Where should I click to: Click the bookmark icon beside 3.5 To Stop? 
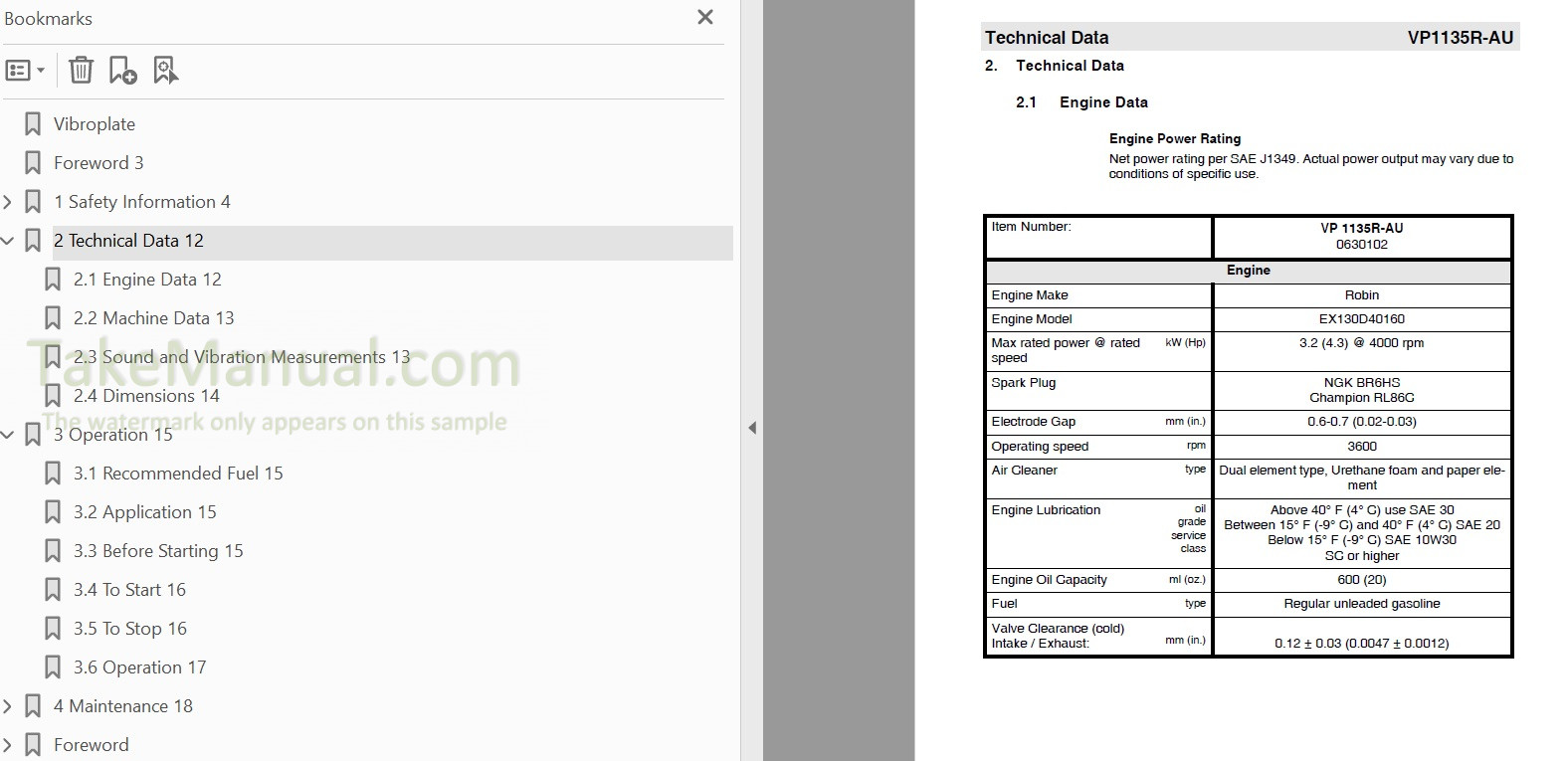click(53, 629)
